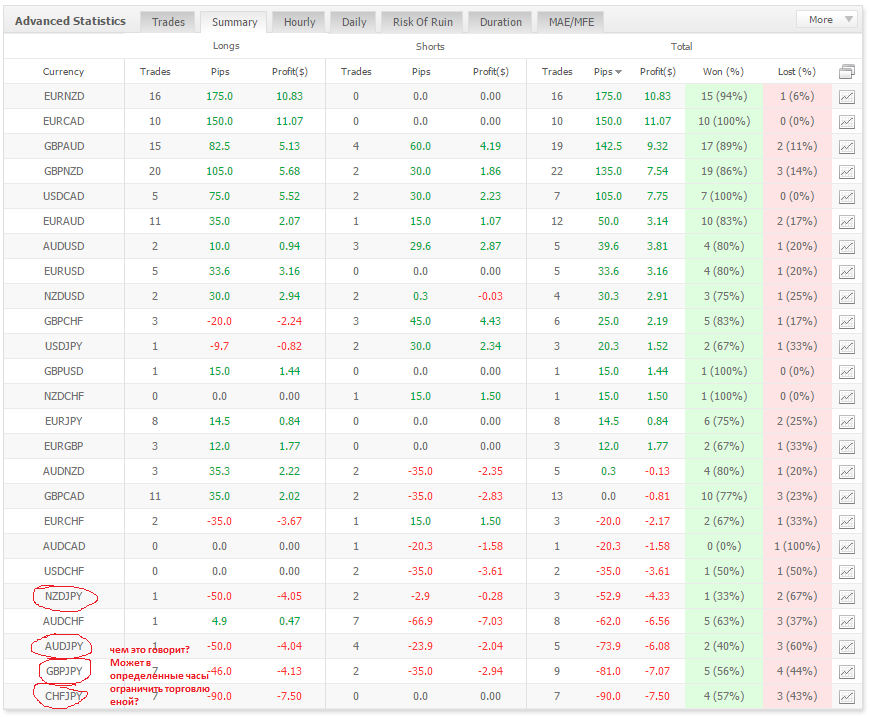
Task: Open the chart icon for AUDJPY row
Action: pos(846,647)
